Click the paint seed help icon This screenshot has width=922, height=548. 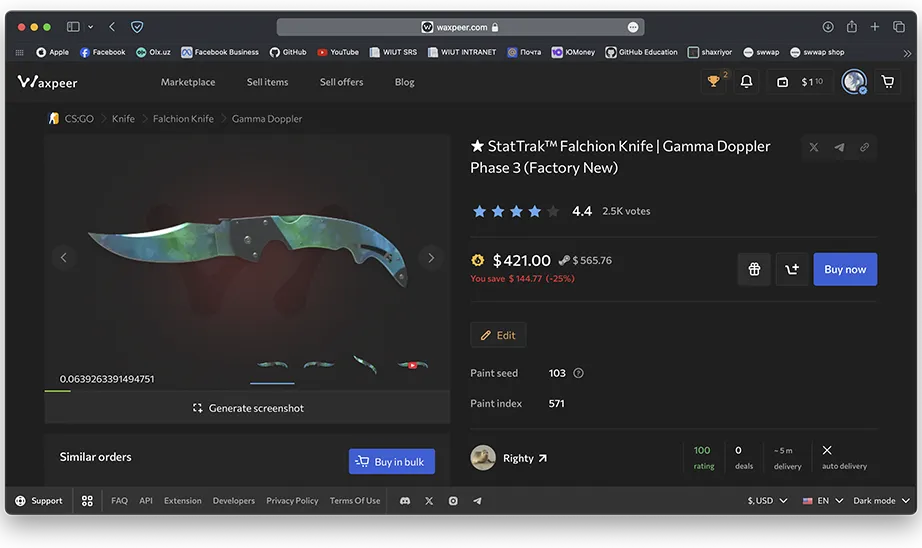click(x=578, y=373)
